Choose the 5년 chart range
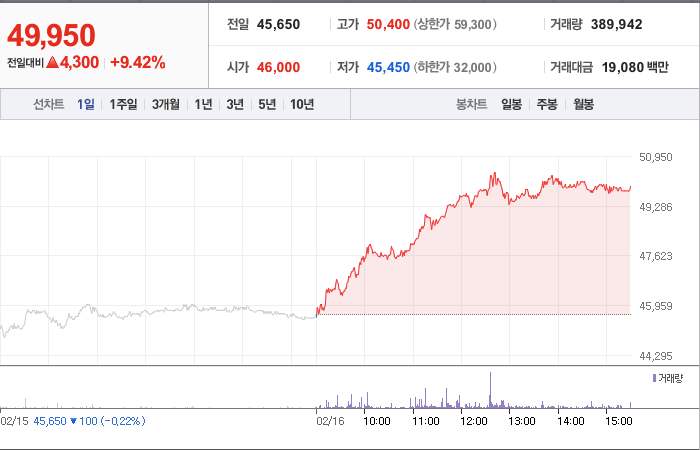The width and height of the screenshot is (700, 450). point(267,104)
